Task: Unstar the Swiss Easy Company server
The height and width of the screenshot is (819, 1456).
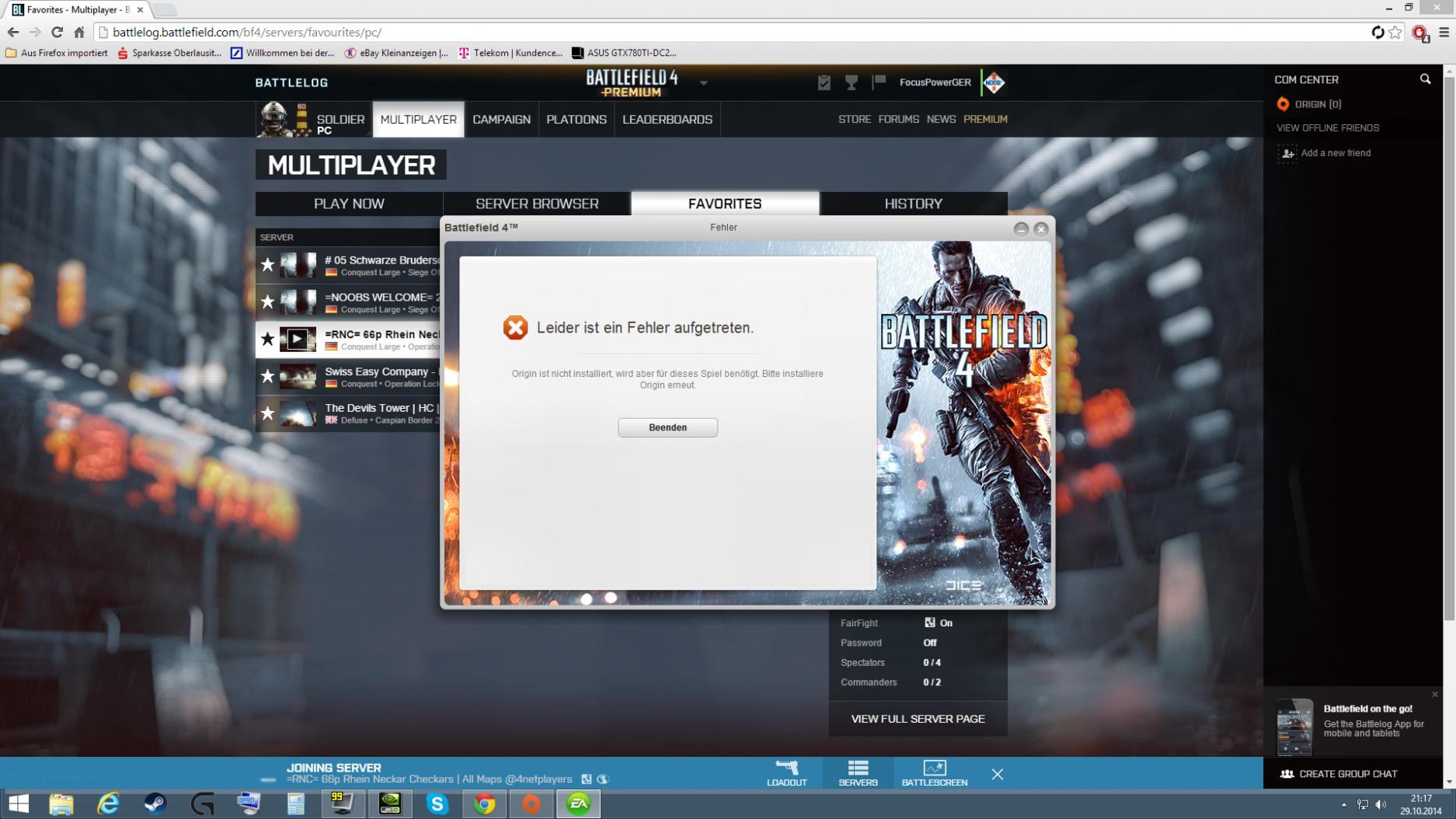Action: [x=267, y=376]
